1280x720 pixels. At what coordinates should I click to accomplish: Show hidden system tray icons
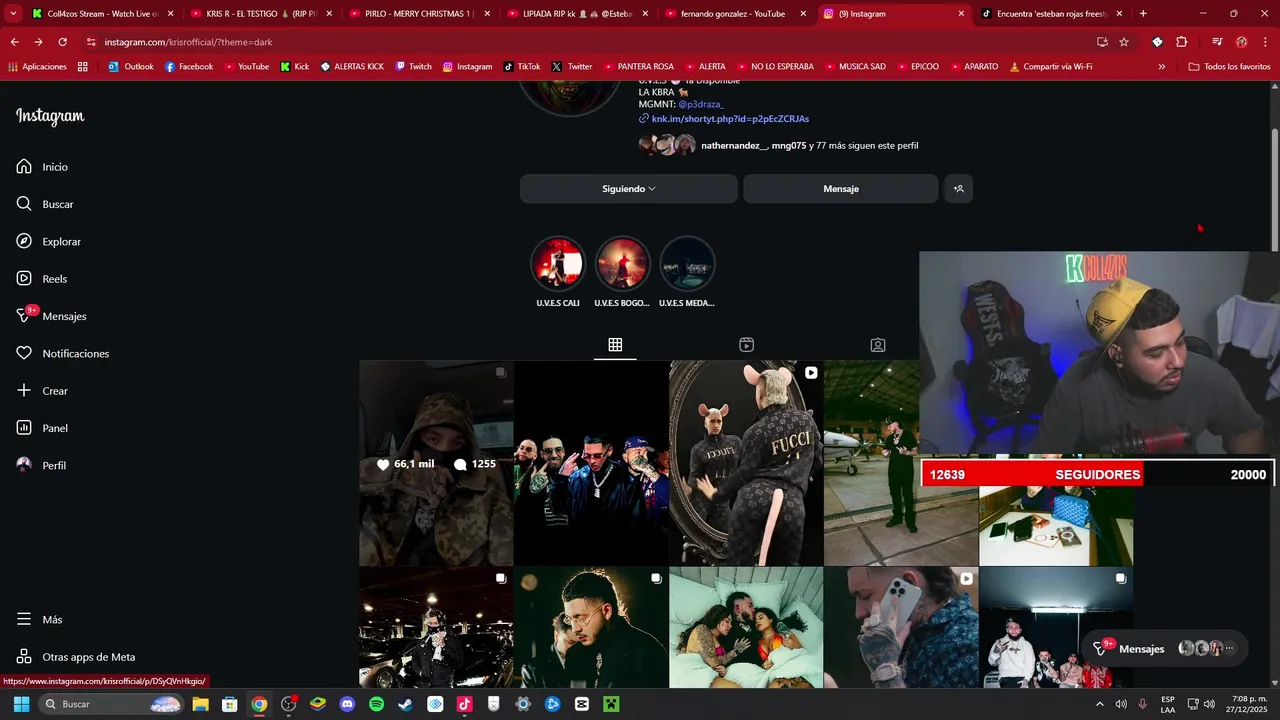[1100, 704]
